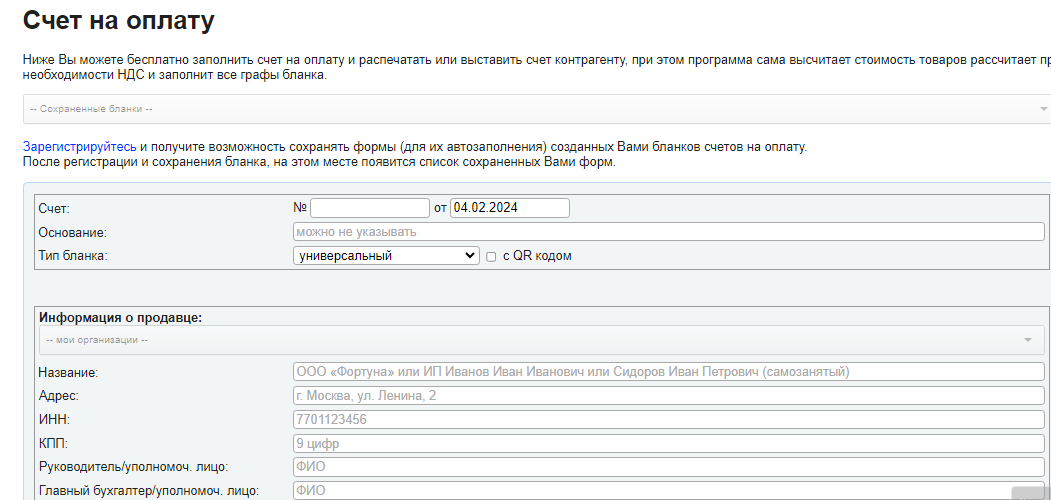
Task: Click the «Руководитель/уполномоч. лицо» name field
Action: tap(668, 467)
